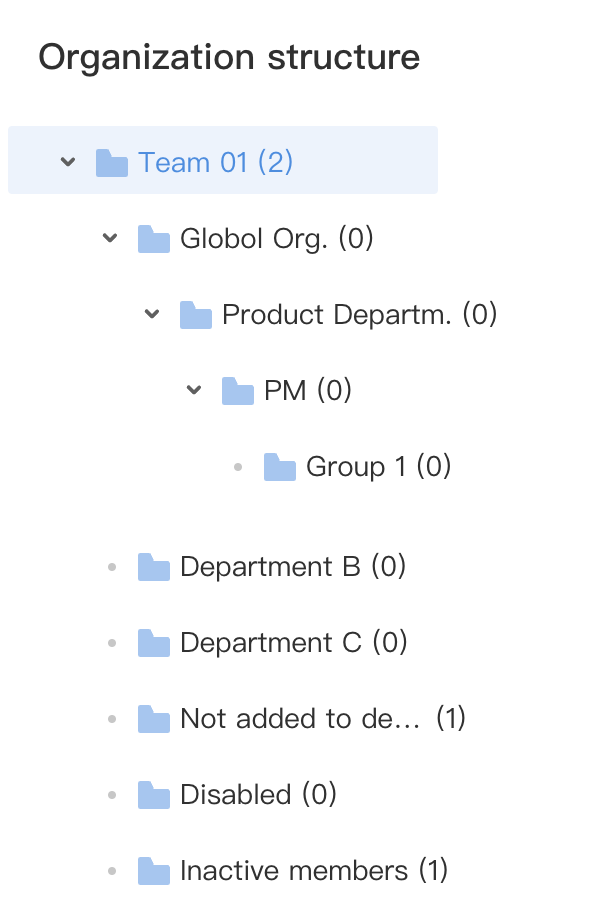The image size is (610, 910).
Task: Collapse the Globol Org. node chevron
Action: pyautogui.click(x=110, y=237)
